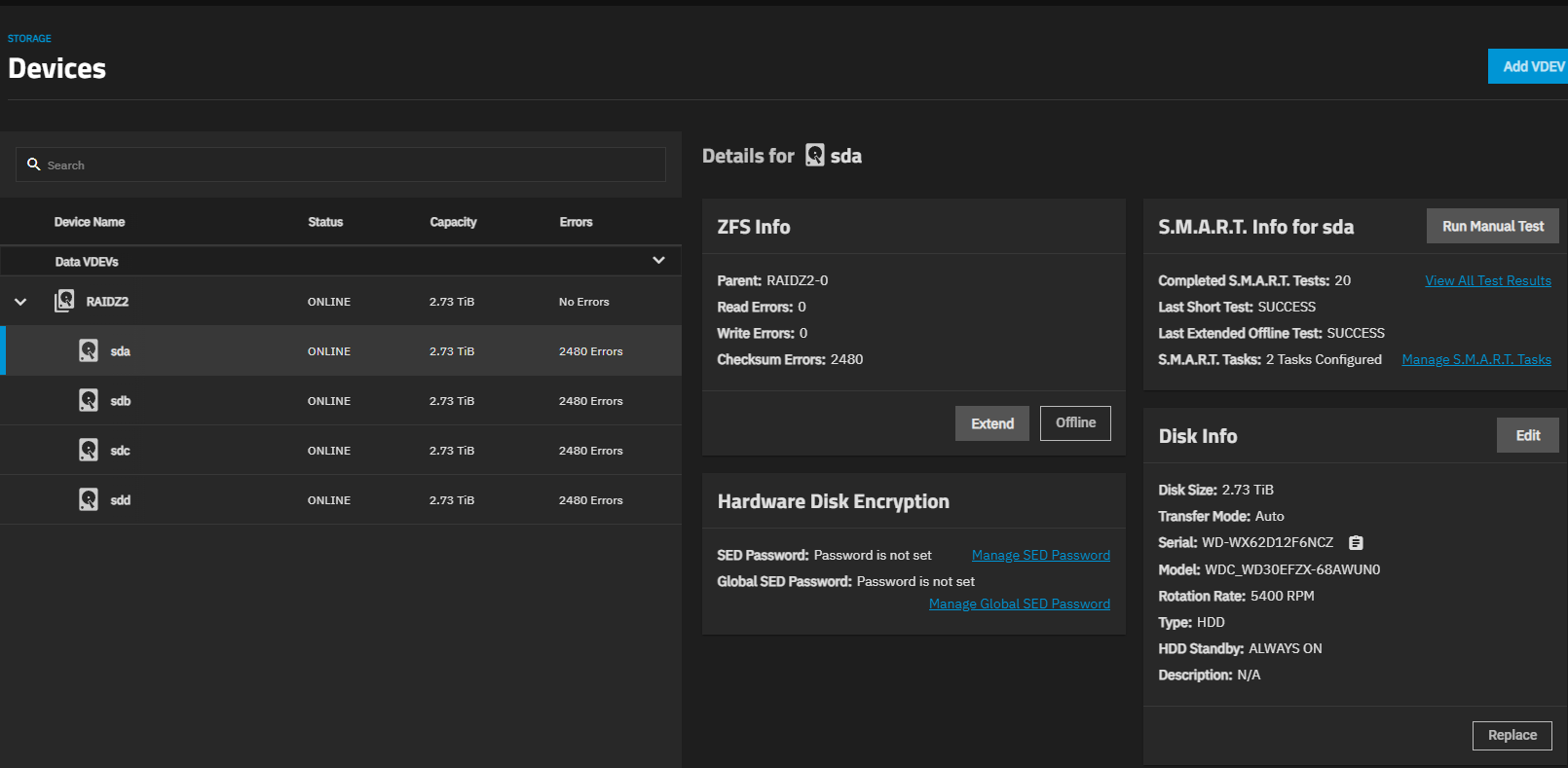Click the Parent: RAIDZ2-0 value
This screenshot has width=1568, height=768.
click(x=798, y=280)
